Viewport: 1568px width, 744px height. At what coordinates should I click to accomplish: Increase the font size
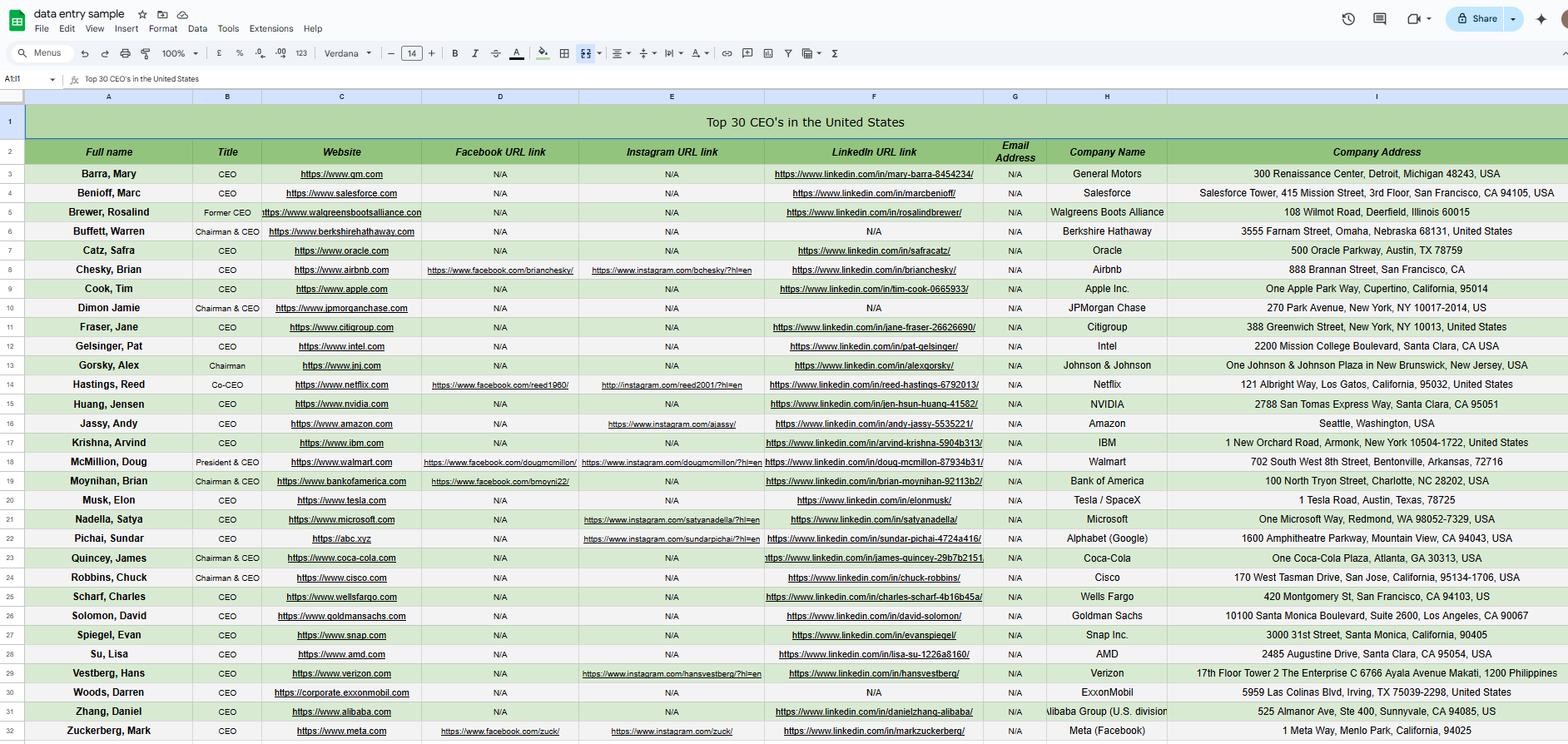431,53
